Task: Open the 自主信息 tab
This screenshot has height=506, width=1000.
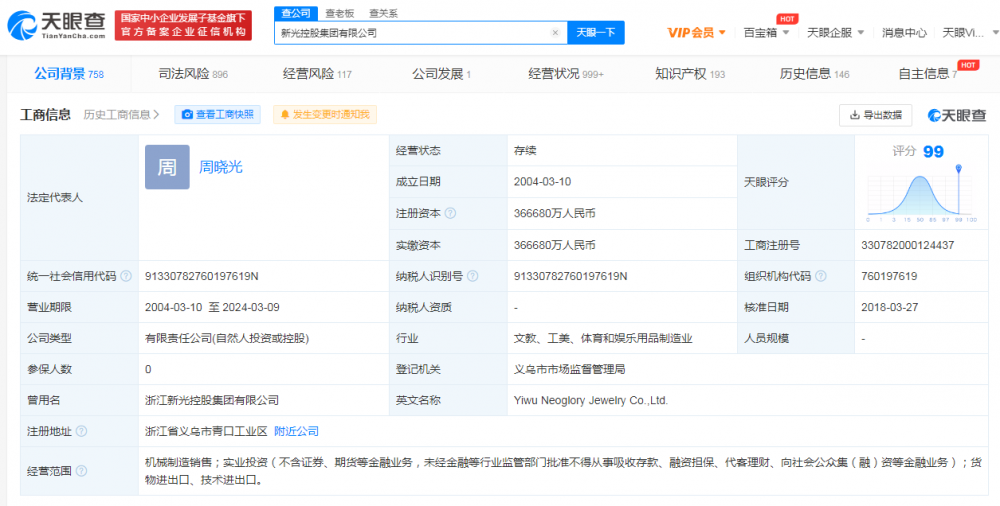Action: 928,74
